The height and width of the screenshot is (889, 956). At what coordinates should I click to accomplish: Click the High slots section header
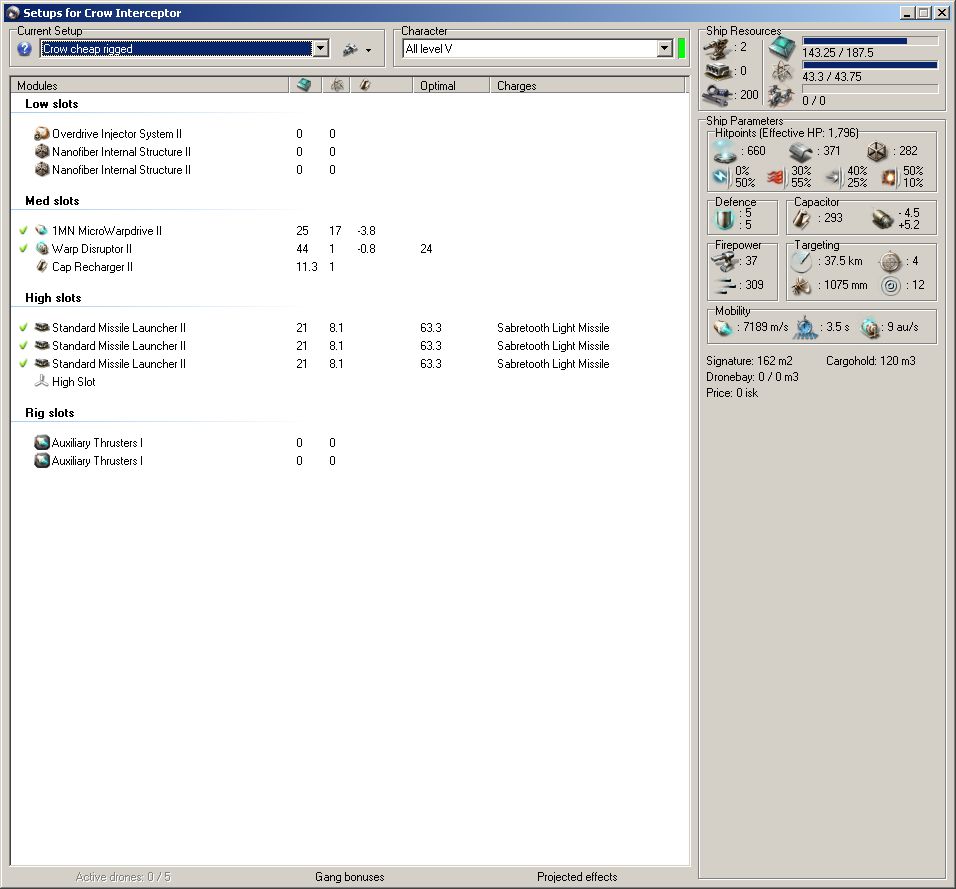coord(53,298)
